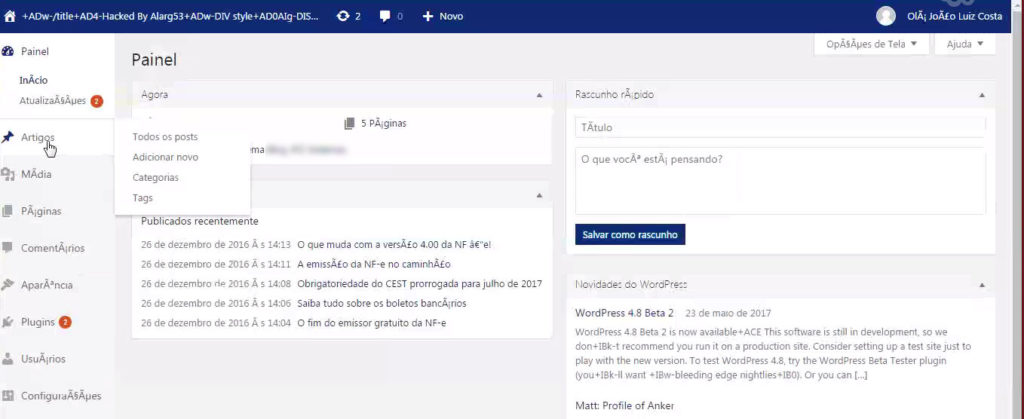Screen dimensions: 1024x419
Task: Click the orange 2 badge next to Atualizações
Action: click(x=97, y=101)
